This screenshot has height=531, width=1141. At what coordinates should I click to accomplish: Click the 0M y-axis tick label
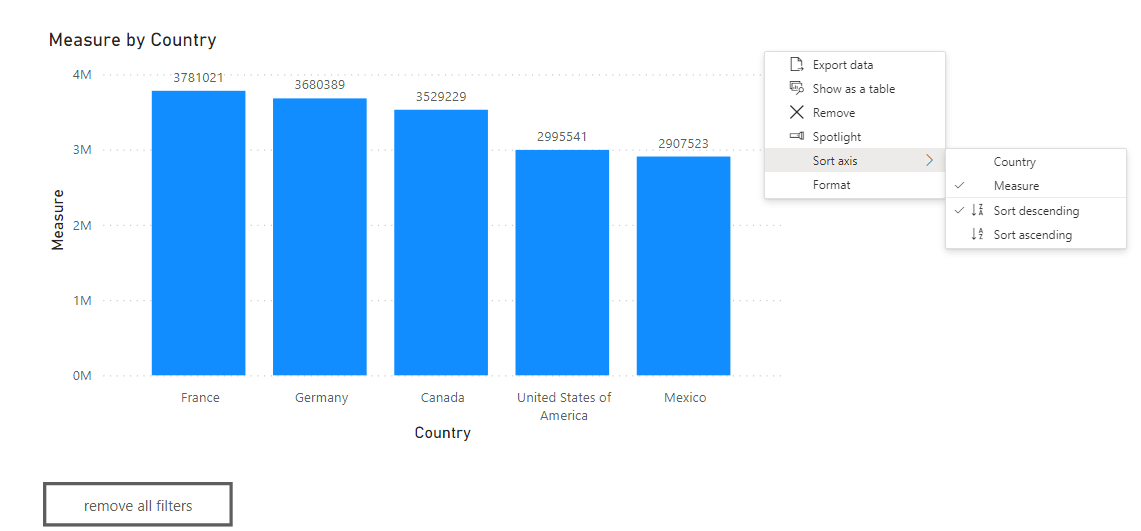click(x=82, y=376)
